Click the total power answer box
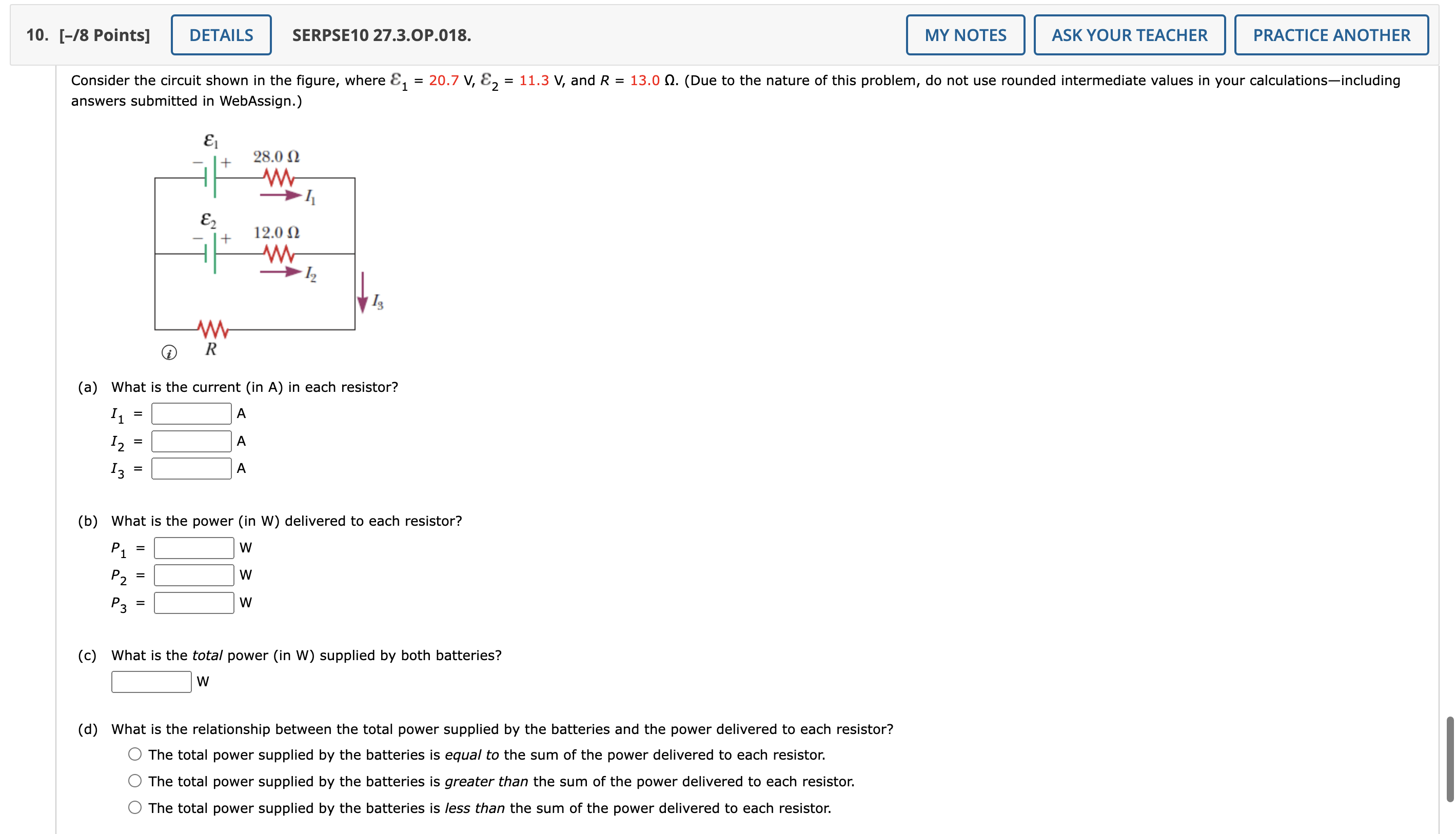The height and width of the screenshot is (834, 1456). point(151,681)
